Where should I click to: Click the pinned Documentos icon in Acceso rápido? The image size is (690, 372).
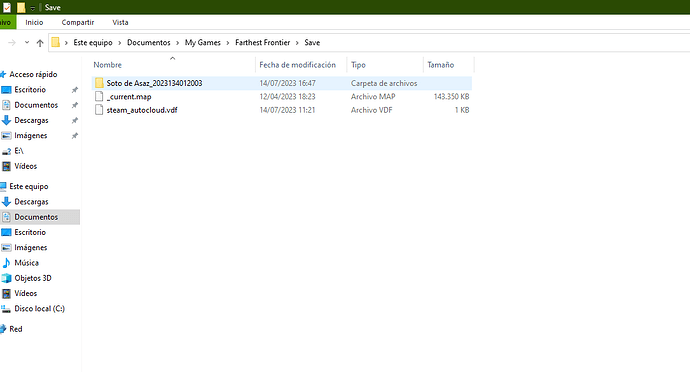pyautogui.click(x=6, y=105)
